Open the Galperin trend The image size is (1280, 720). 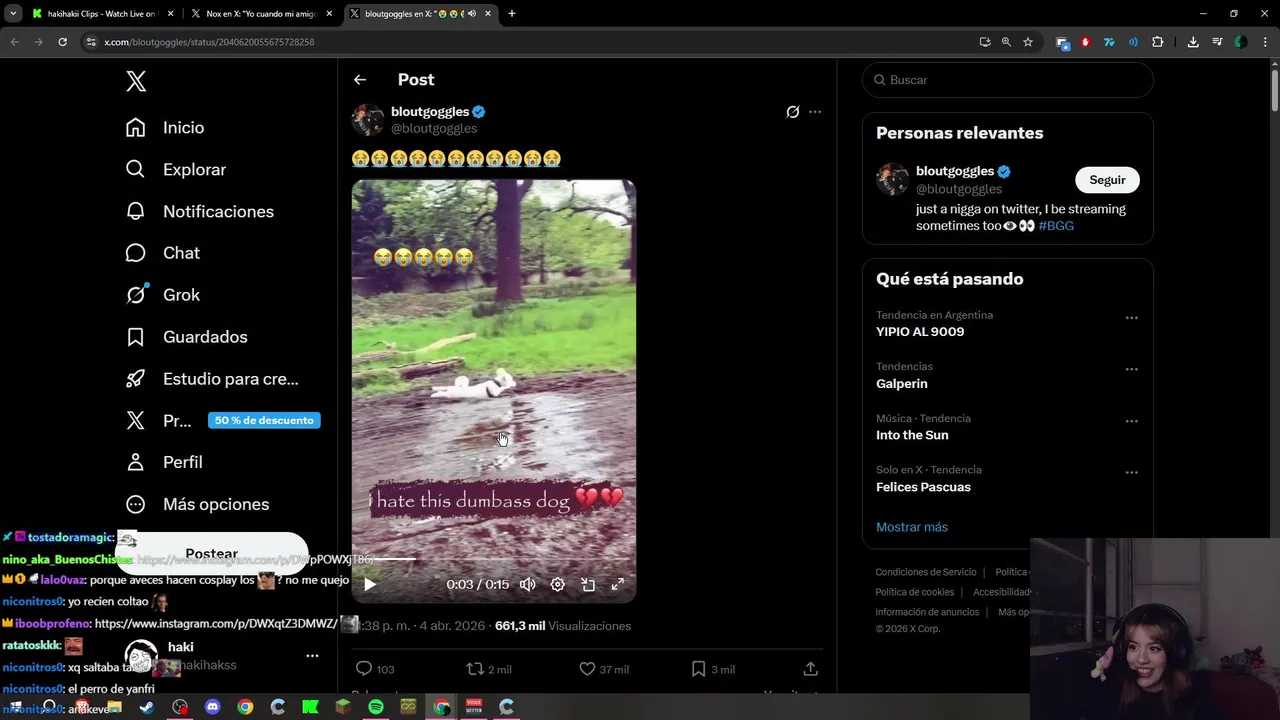pos(902,384)
